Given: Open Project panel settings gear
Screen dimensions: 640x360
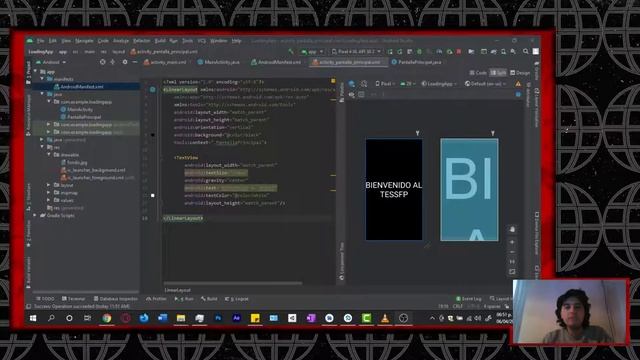Looking at the screenshot, I should coord(125,62).
